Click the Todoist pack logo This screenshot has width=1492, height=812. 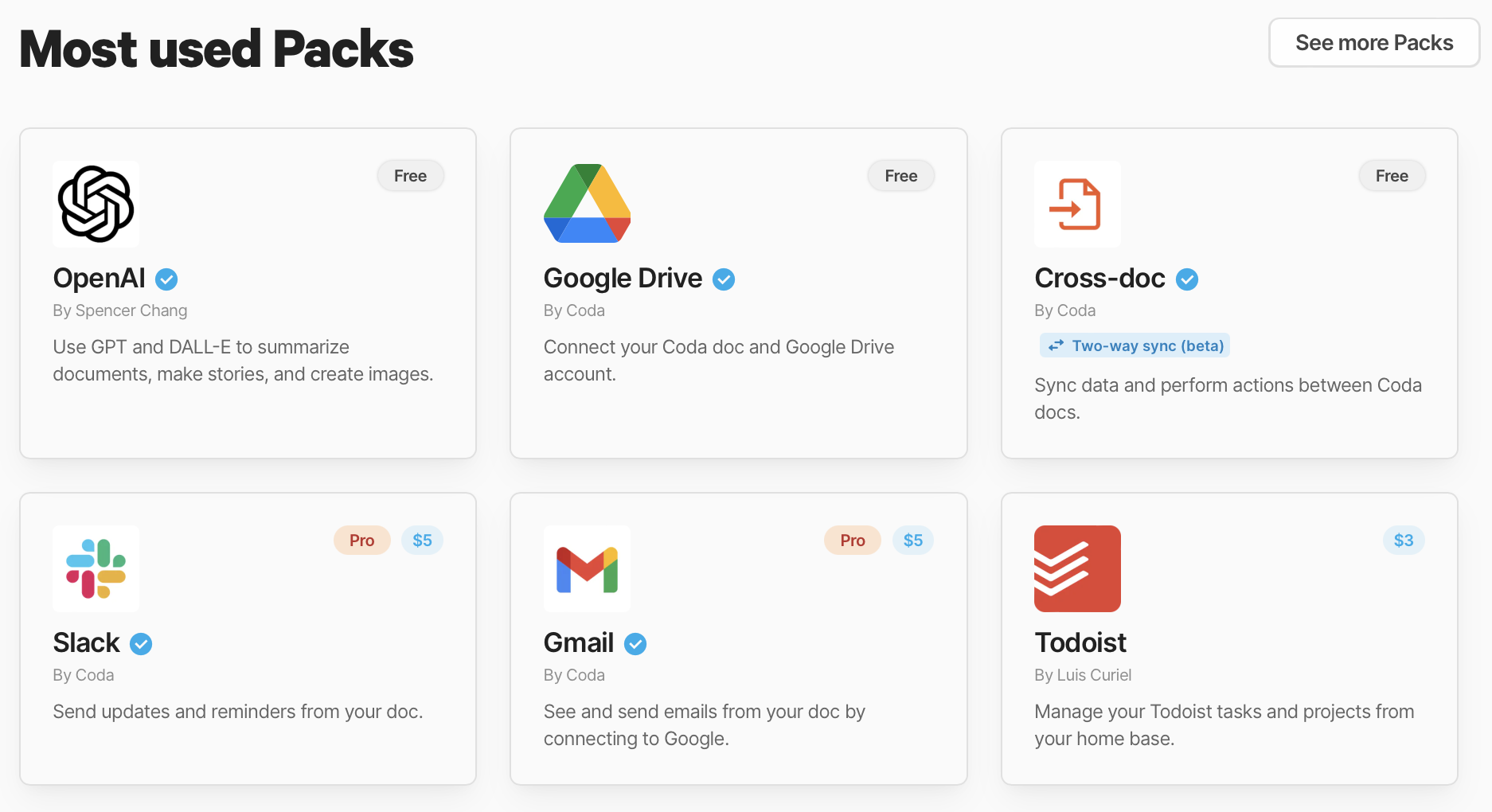[1077, 568]
